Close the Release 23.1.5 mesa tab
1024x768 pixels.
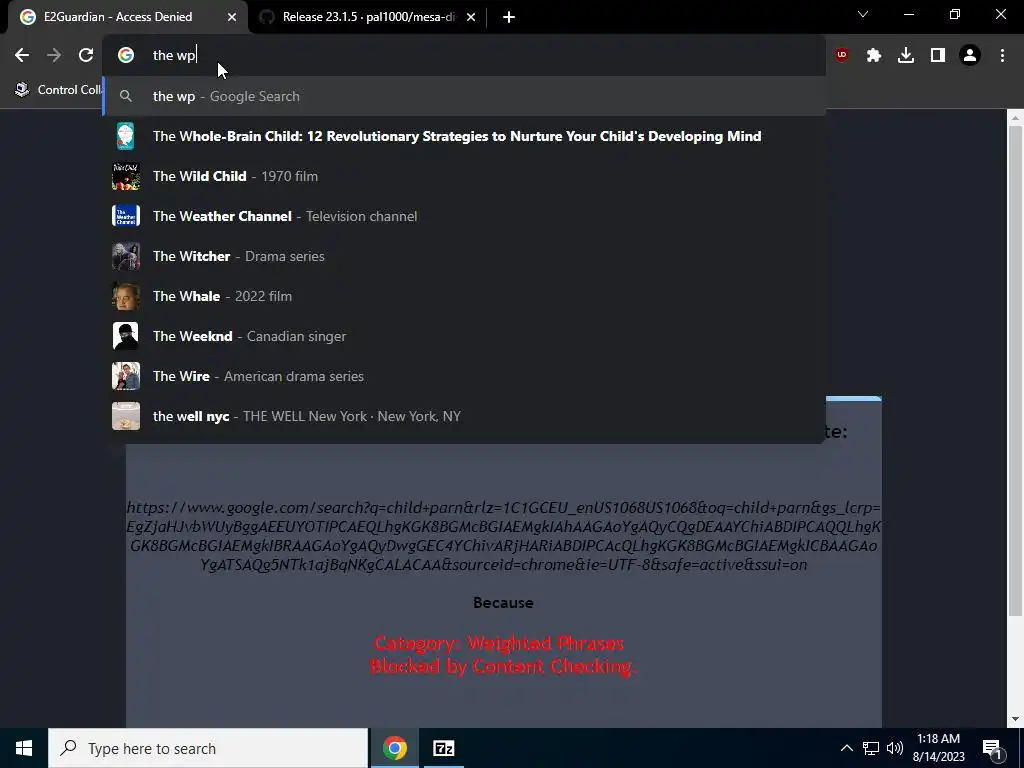pyautogui.click(x=471, y=17)
